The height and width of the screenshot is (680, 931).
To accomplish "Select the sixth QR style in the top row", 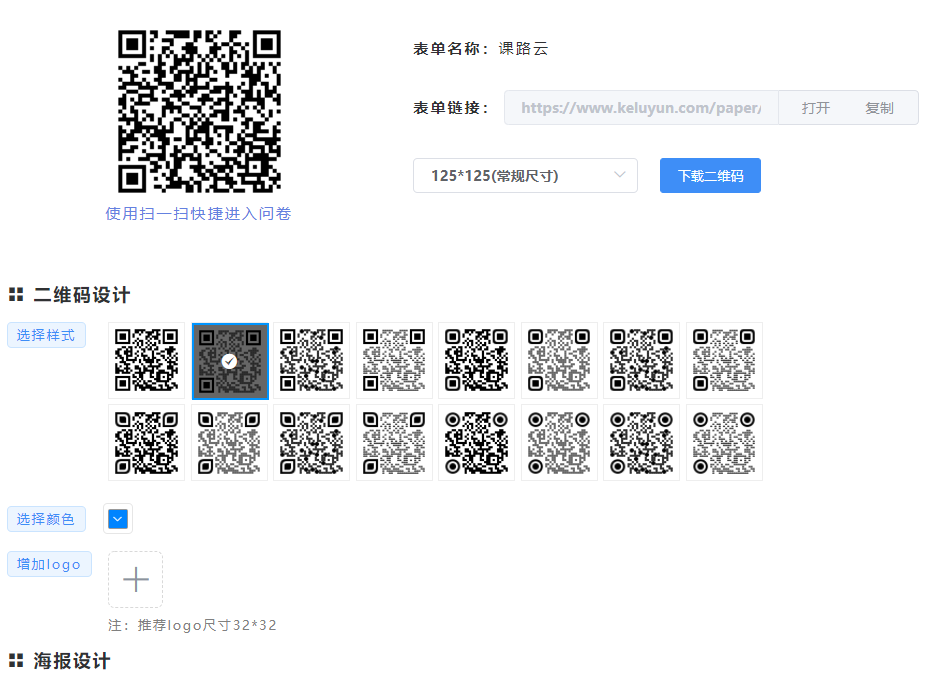I will coord(559,360).
